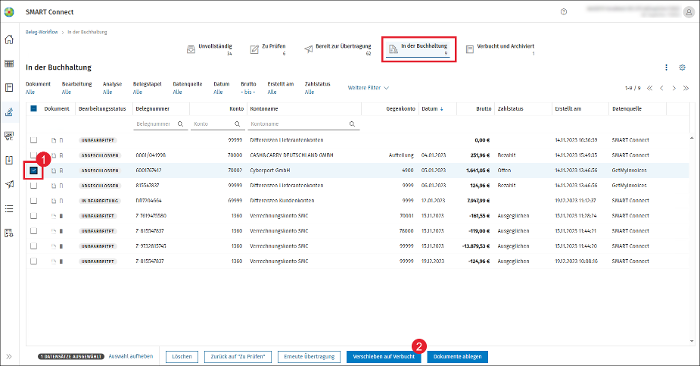Click Auswahl aufheben link

pos(131,356)
